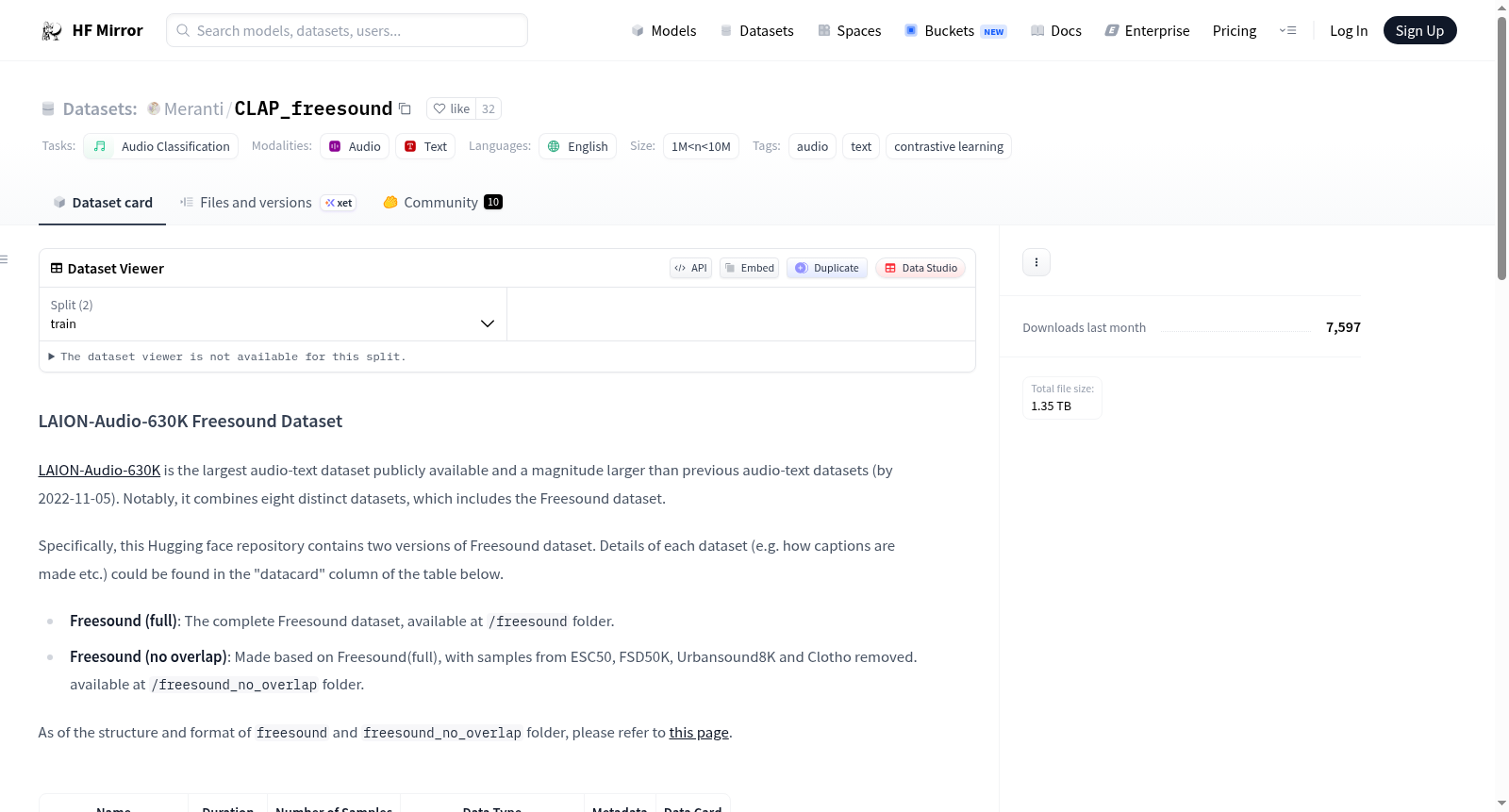Select the contrastive learning tag
The image size is (1509, 812).
pos(949,146)
